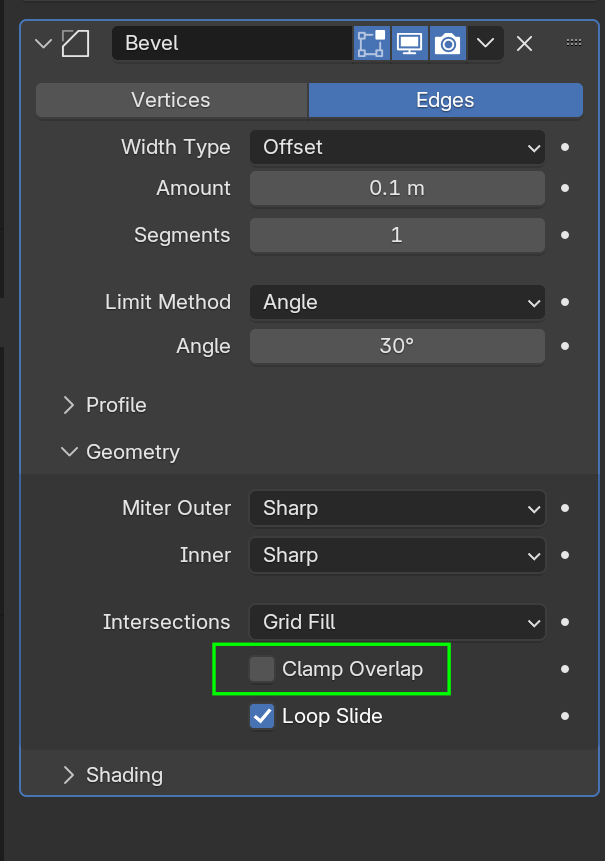This screenshot has width=605, height=861.
Task: Switch to the Vertices tab
Action: [170, 100]
